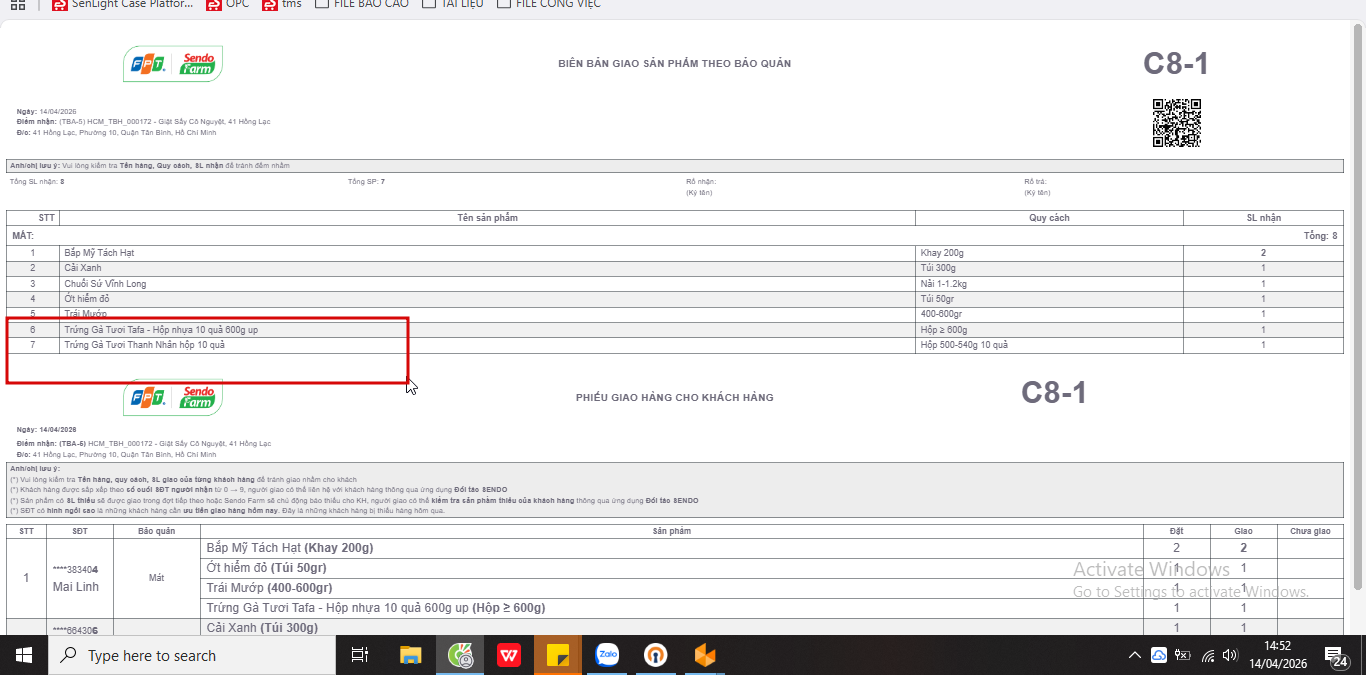
Task: Open Zalo from the taskbar
Action: [x=607, y=656]
